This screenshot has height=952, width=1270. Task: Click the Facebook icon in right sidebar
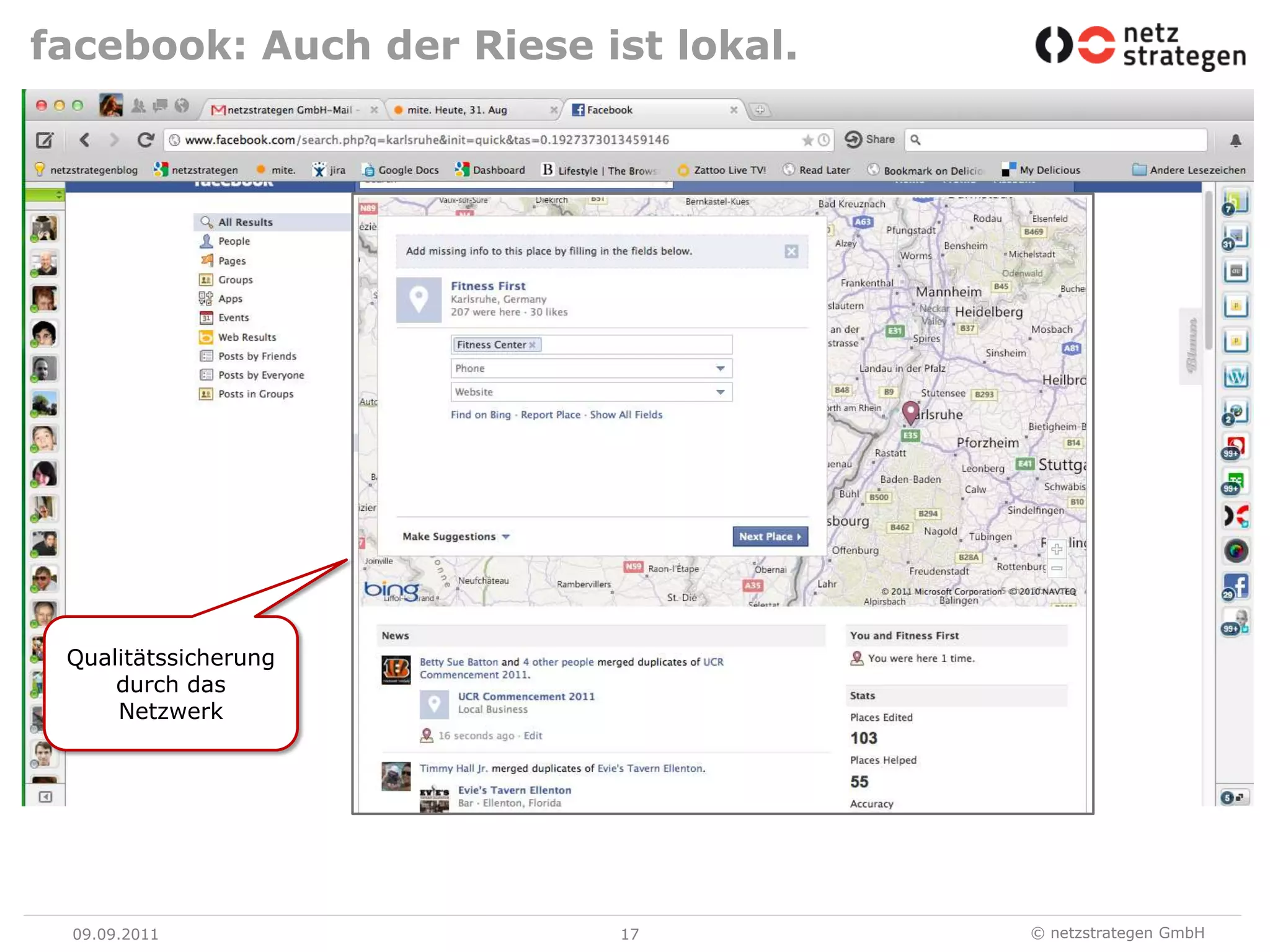(x=1236, y=586)
